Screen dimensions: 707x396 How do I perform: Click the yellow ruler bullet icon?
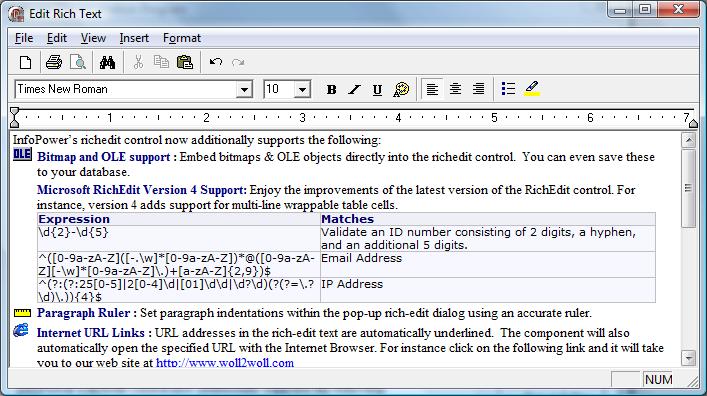point(22,313)
